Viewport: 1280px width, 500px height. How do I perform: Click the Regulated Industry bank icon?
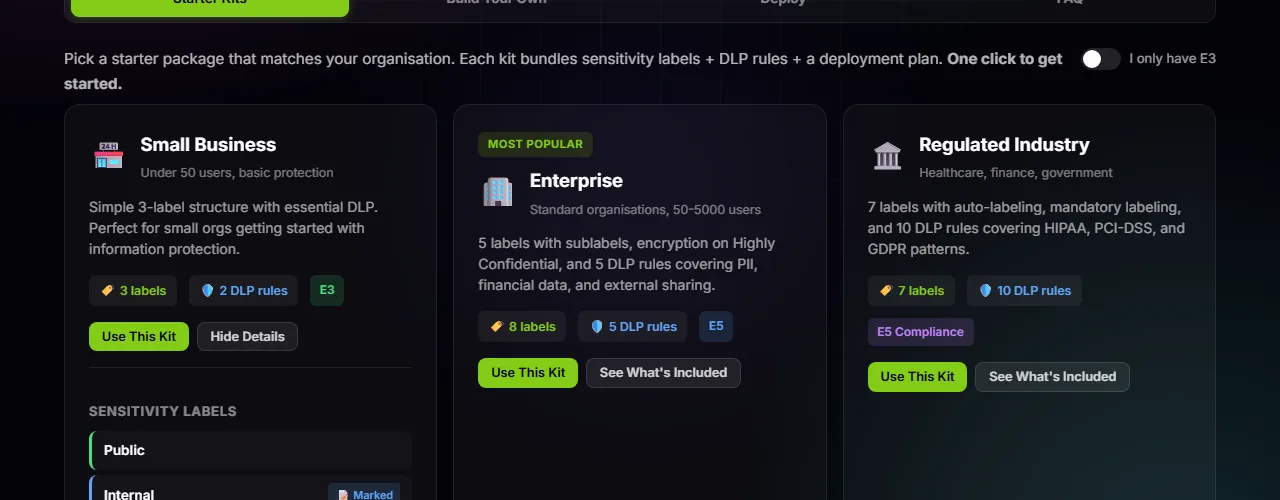887,156
